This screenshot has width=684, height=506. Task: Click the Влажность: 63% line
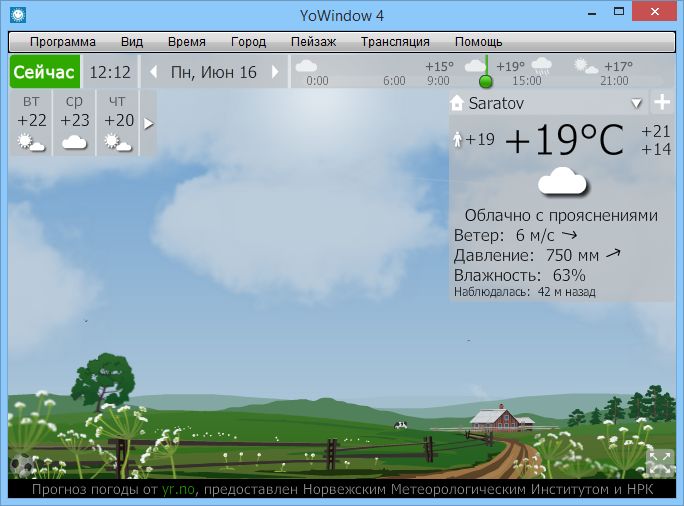(520, 275)
